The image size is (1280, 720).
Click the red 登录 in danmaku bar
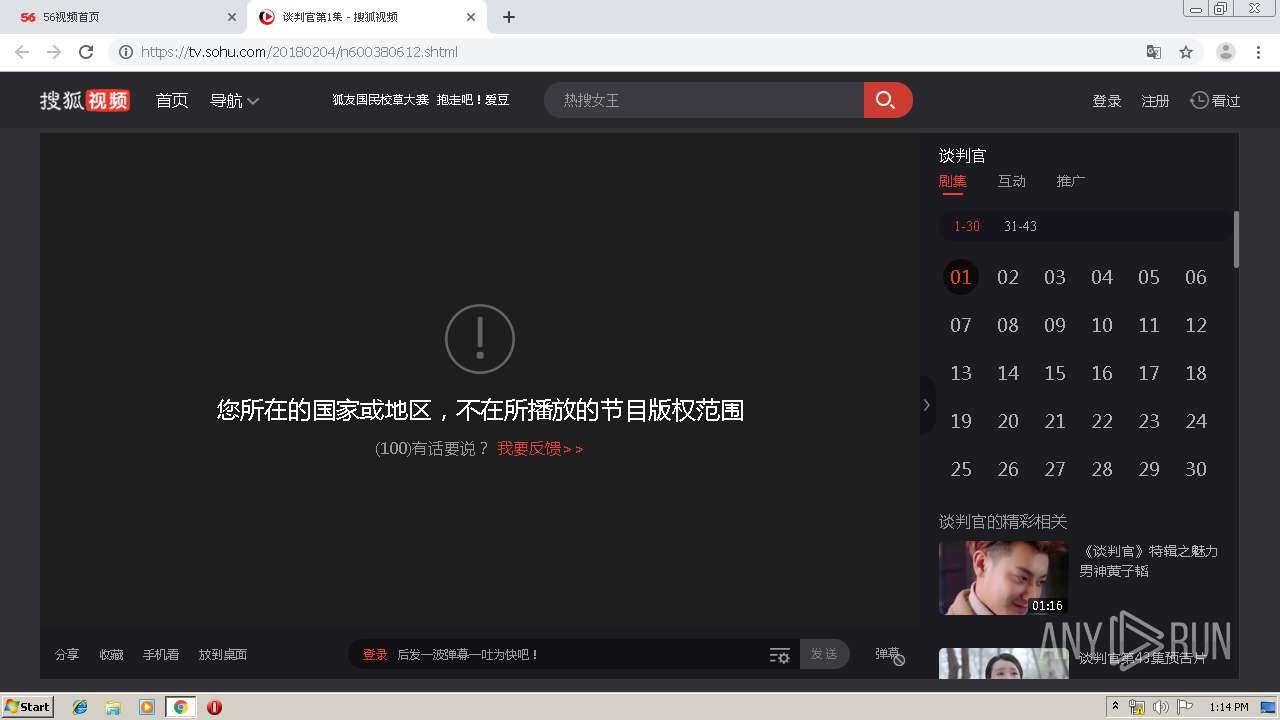click(x=375, y=655)
